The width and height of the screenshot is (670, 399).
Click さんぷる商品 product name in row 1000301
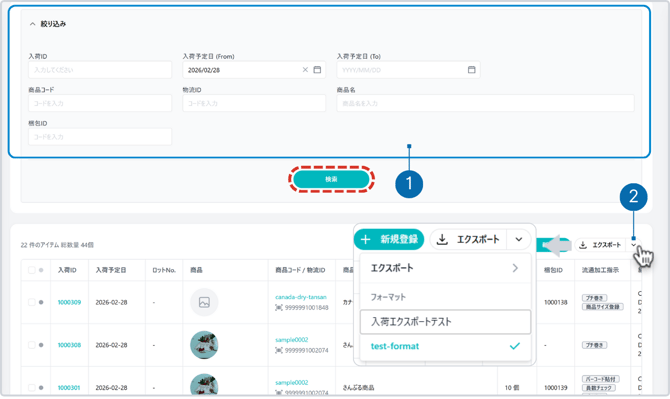click(x=359, y=387)
